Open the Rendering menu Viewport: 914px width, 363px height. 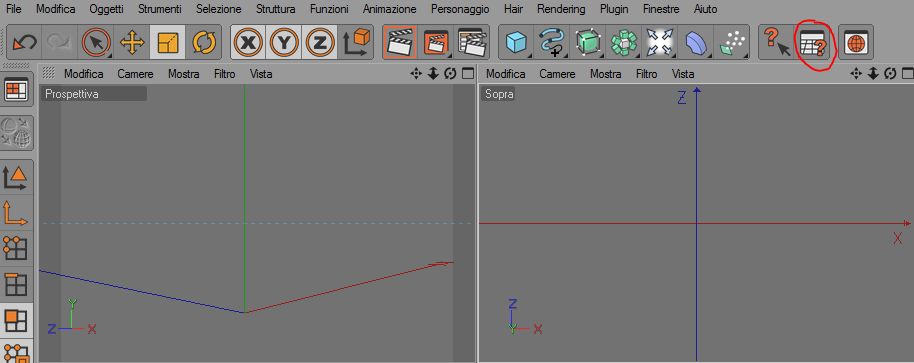[561, 9]
